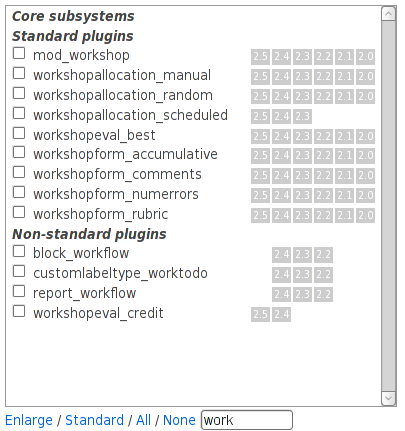This screenshot has height=431, width=405.
Task: Toggle the workshopform_rubric checkbox
Action: [19, 212]
